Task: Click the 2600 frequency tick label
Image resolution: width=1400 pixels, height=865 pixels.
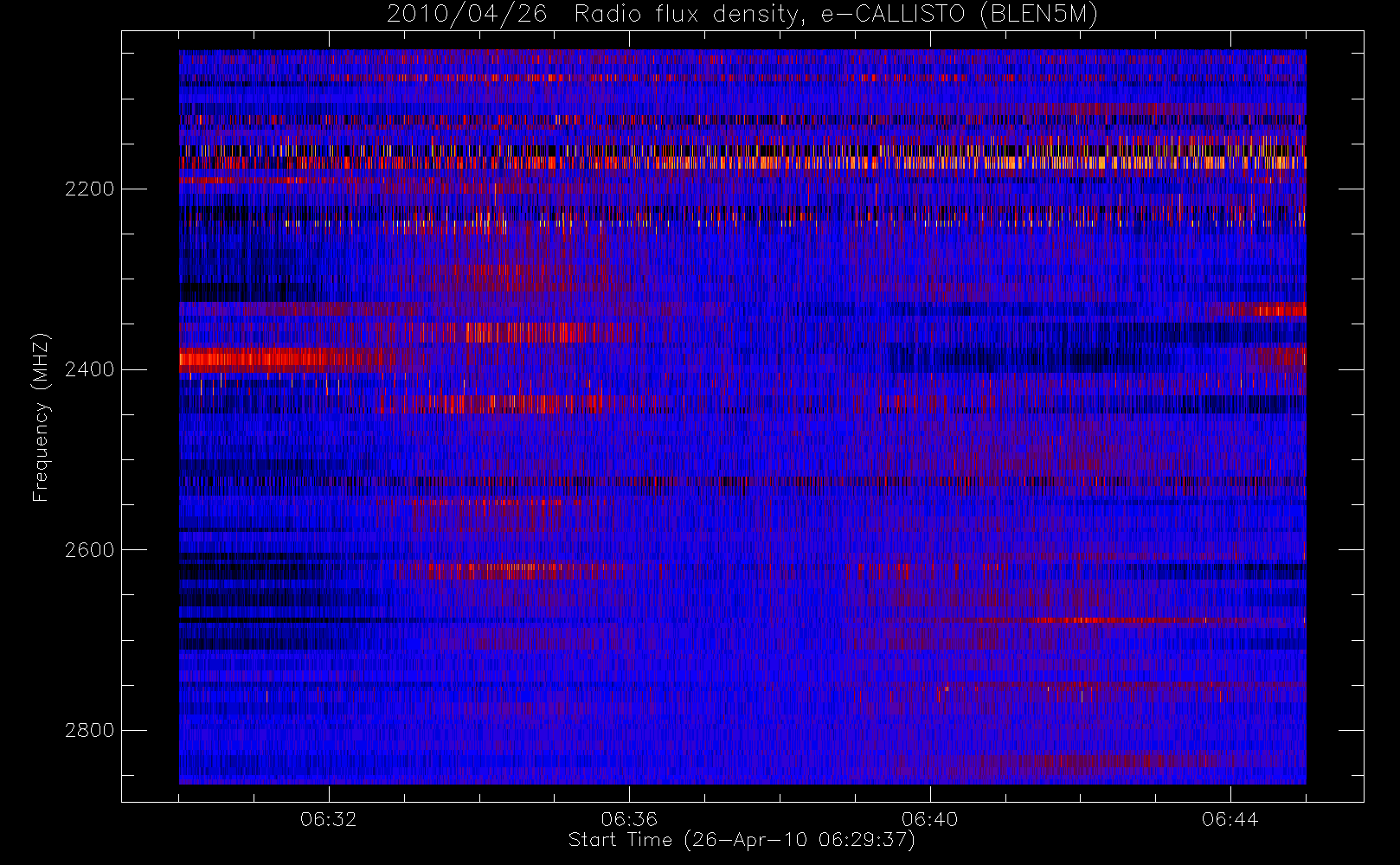Action: [89, 550]
